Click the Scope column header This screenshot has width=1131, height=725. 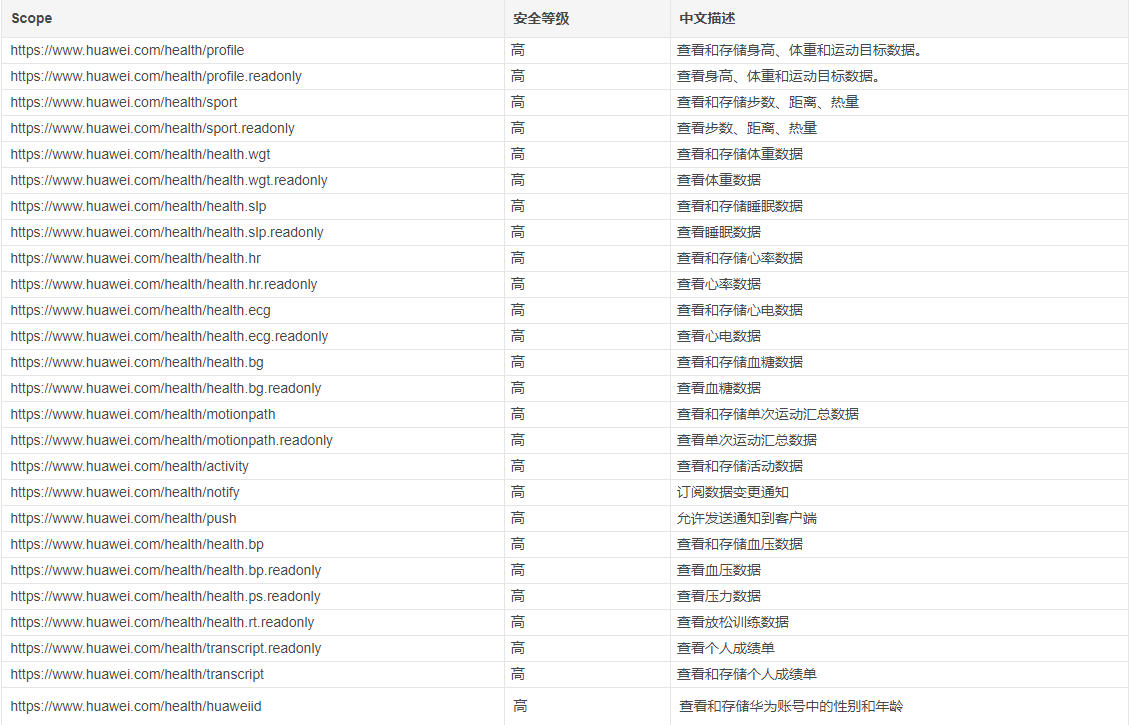point(32,18)
